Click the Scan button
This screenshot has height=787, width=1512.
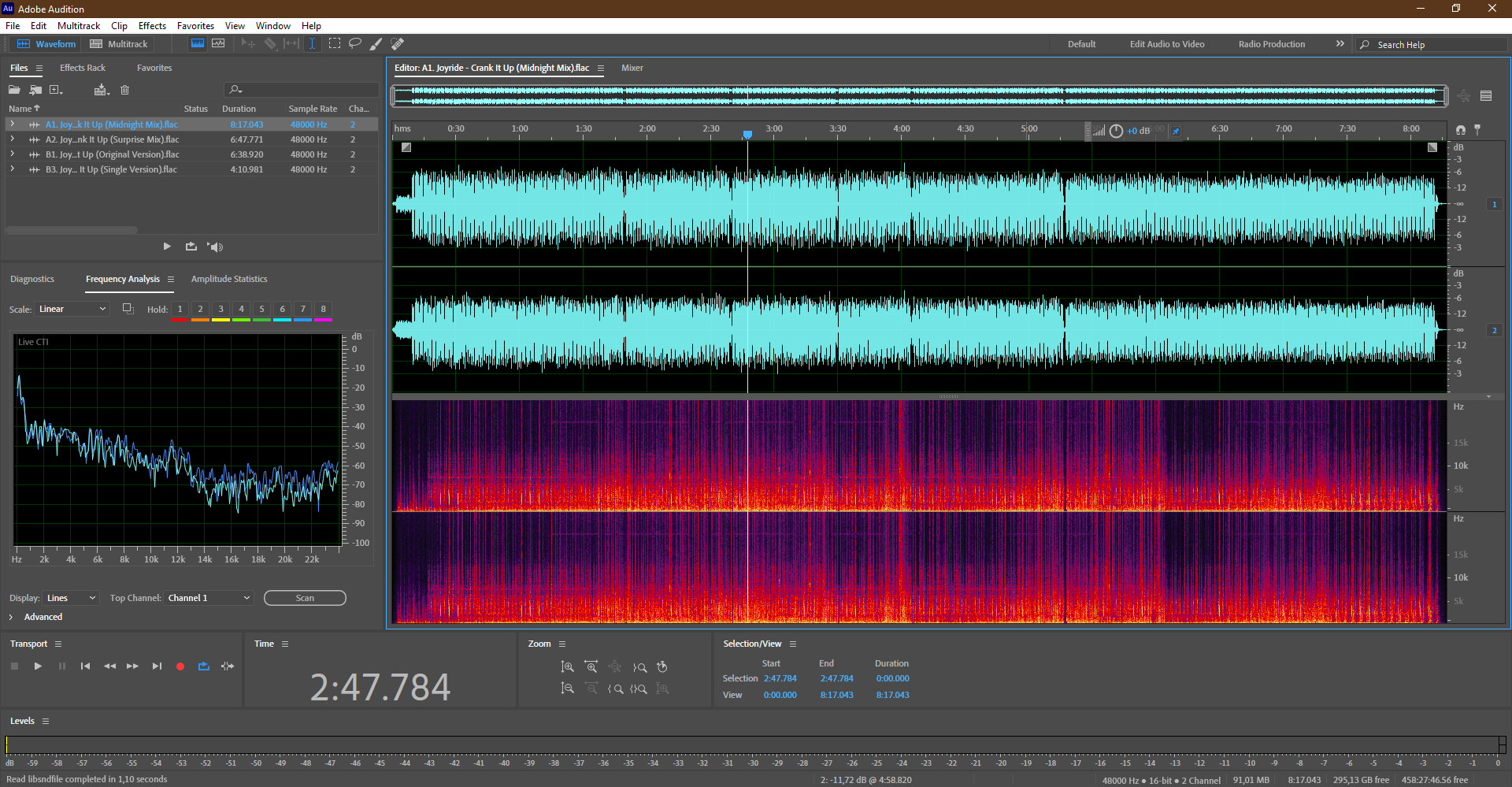pos(305,598)
